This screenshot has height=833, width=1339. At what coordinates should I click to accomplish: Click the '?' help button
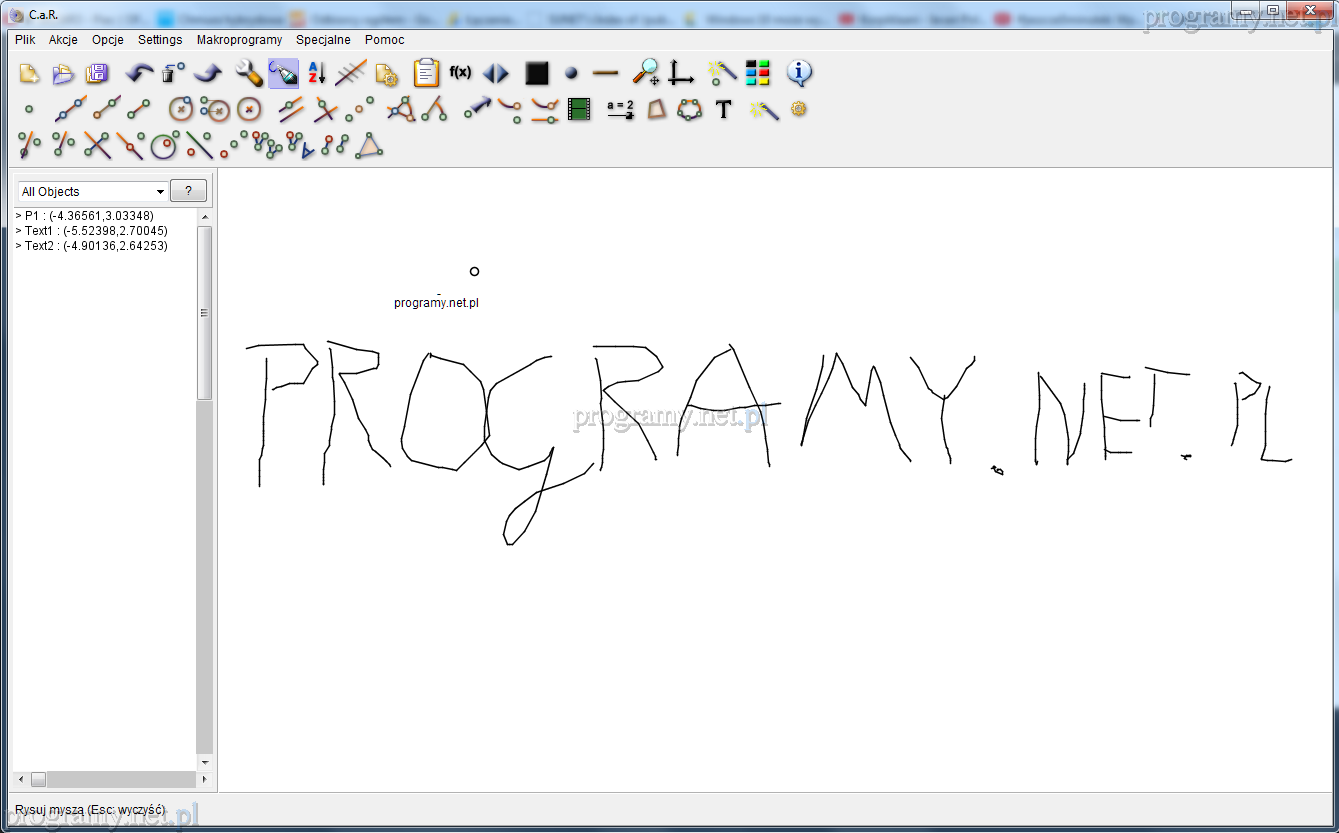tap(188, 191)
